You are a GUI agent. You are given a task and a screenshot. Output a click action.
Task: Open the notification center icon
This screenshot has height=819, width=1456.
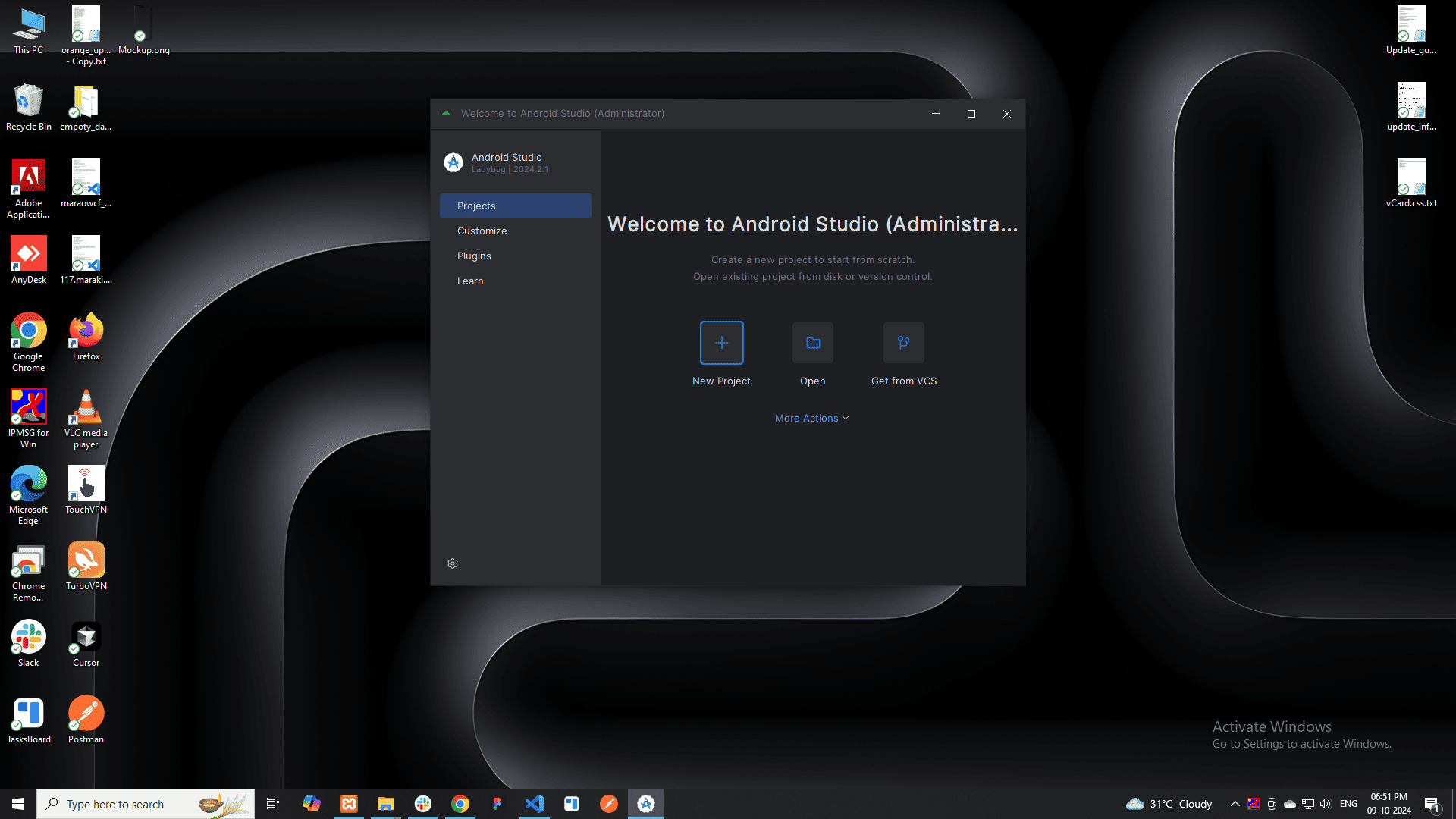1432,804
